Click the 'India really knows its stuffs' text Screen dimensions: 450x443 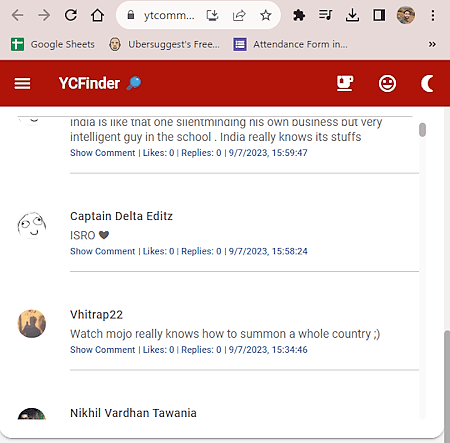(290, 137)
